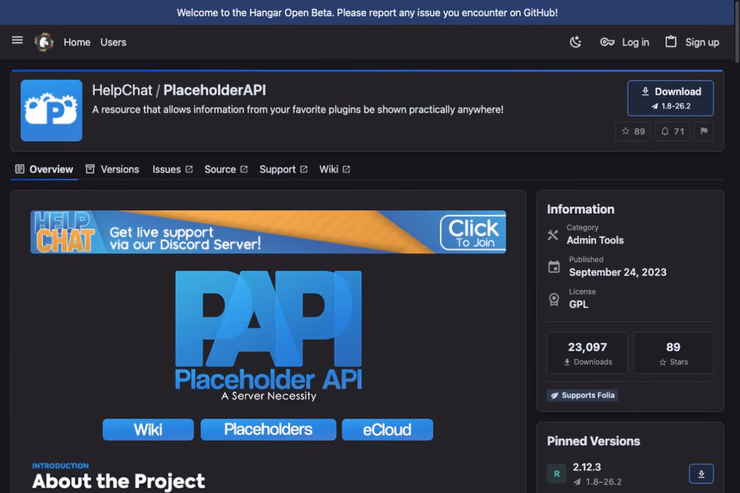Click the license ribbon icon
740x493 pixels.
[554, 299]
